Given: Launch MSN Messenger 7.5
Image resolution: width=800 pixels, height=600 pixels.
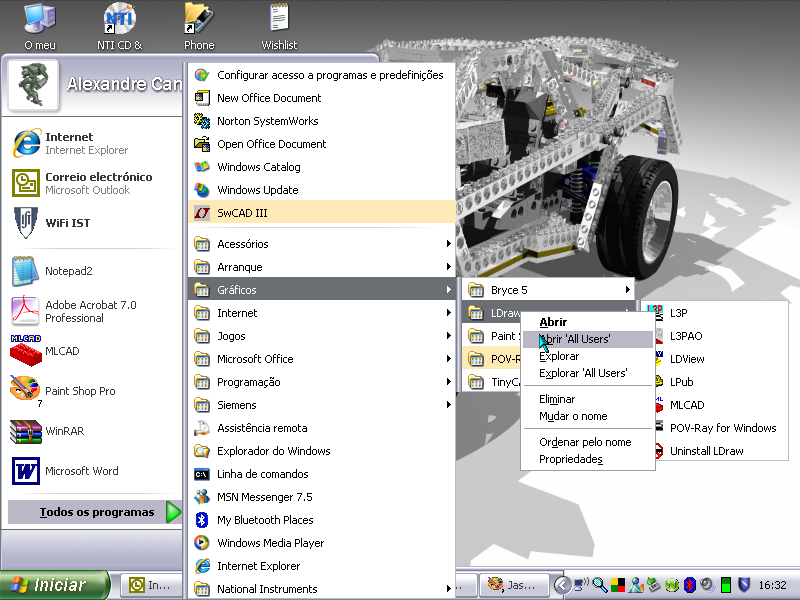Looking at the screenshot, I should click(x=321, y=497).
